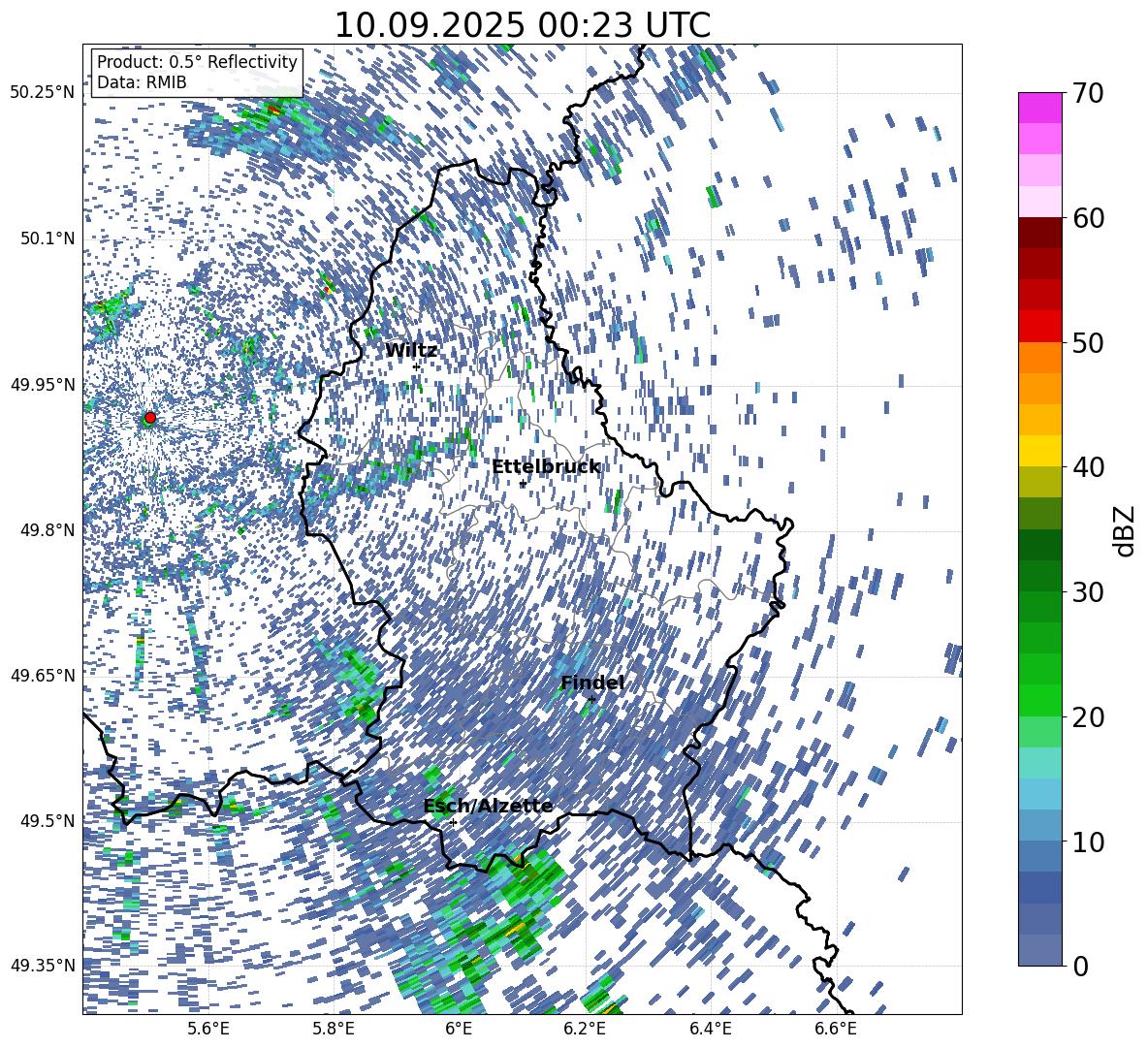Click the colorbar tick label 60
The width and height of the screenshot is (1148, 1048).
[x=1089, y=218]
